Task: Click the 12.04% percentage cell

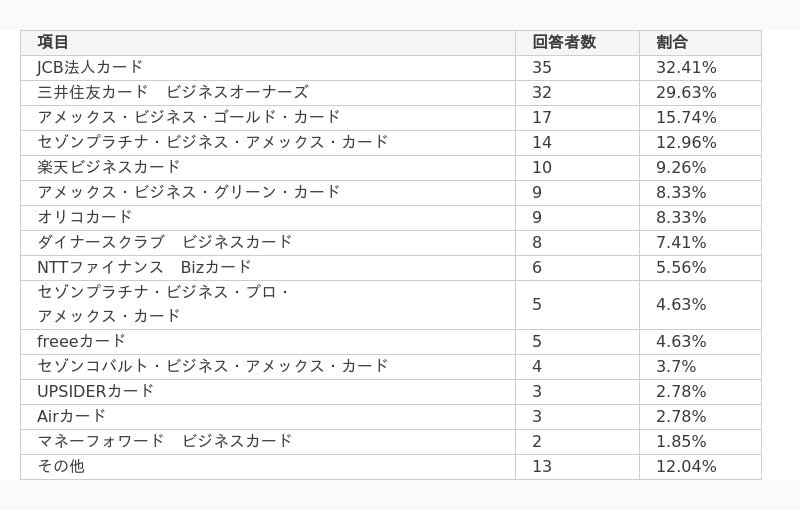Action: point(700,467)
